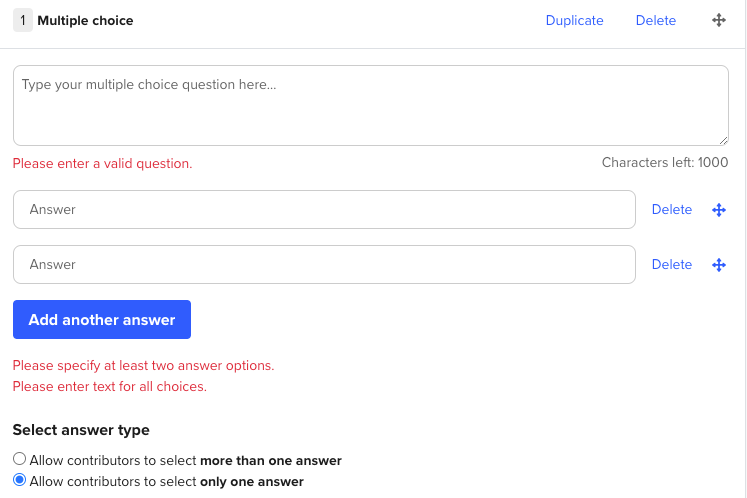Click the 'Allow contributors to select only one answer' label
The height and width of the screenshot is (498, 747).
coord(167,481)
